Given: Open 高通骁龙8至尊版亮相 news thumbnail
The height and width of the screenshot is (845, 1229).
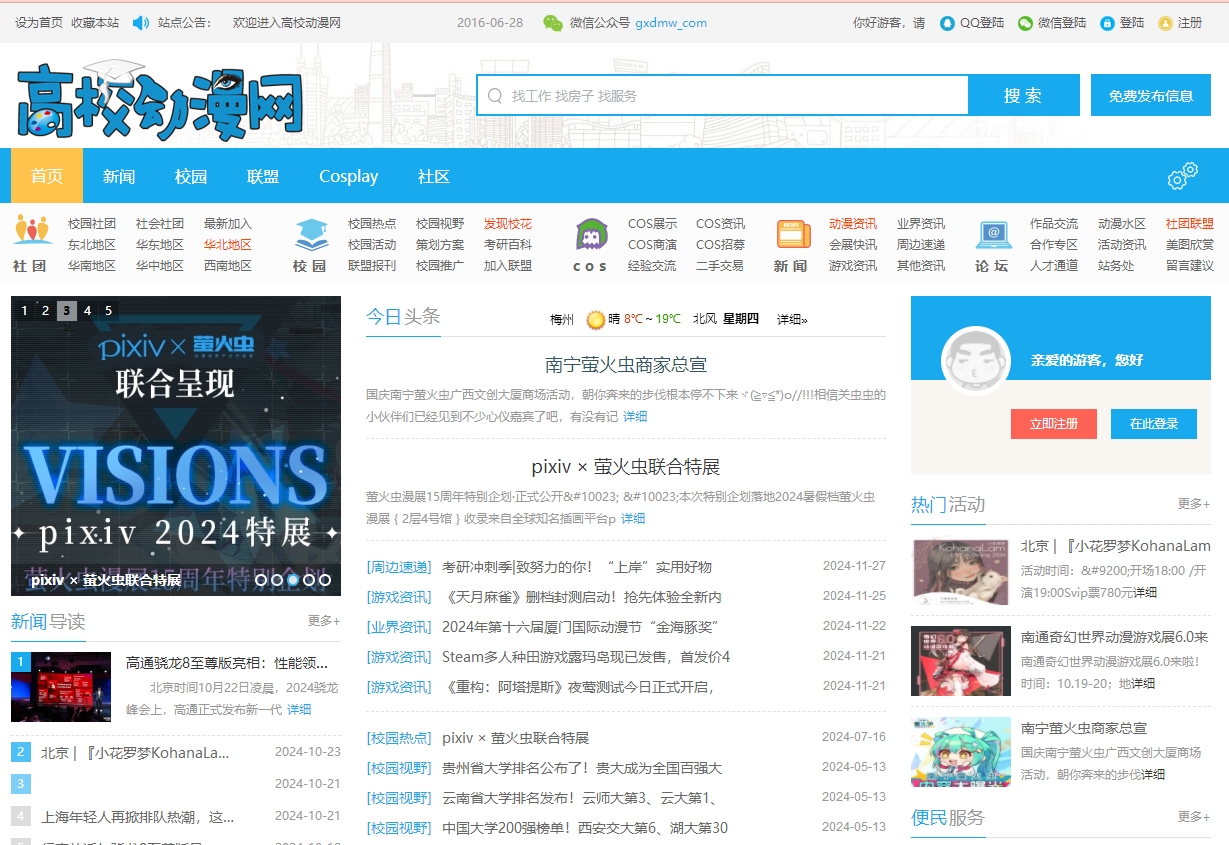Looking at the screenshot, I should click(x=61, y=687).
